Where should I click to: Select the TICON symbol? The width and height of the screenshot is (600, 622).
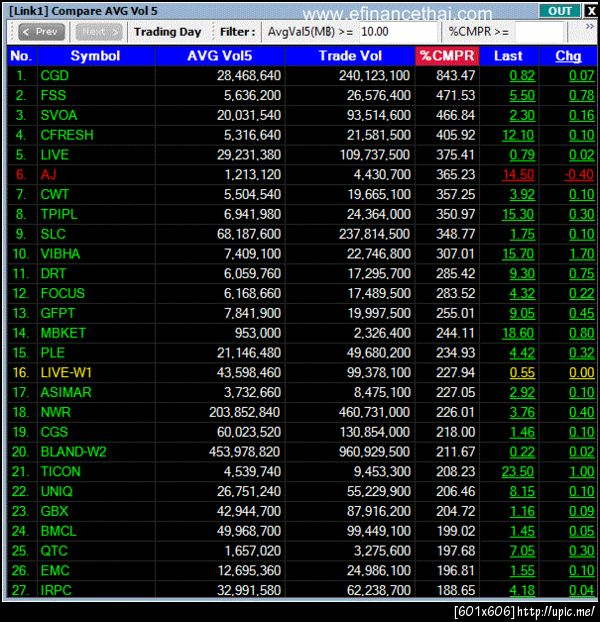(x=61, y=472)
